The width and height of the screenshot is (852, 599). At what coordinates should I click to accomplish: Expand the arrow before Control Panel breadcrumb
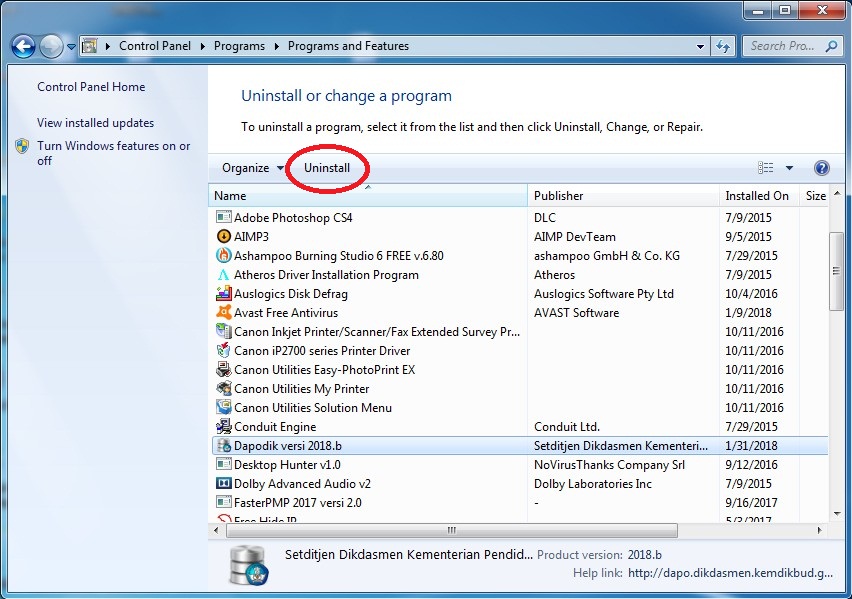108,46
